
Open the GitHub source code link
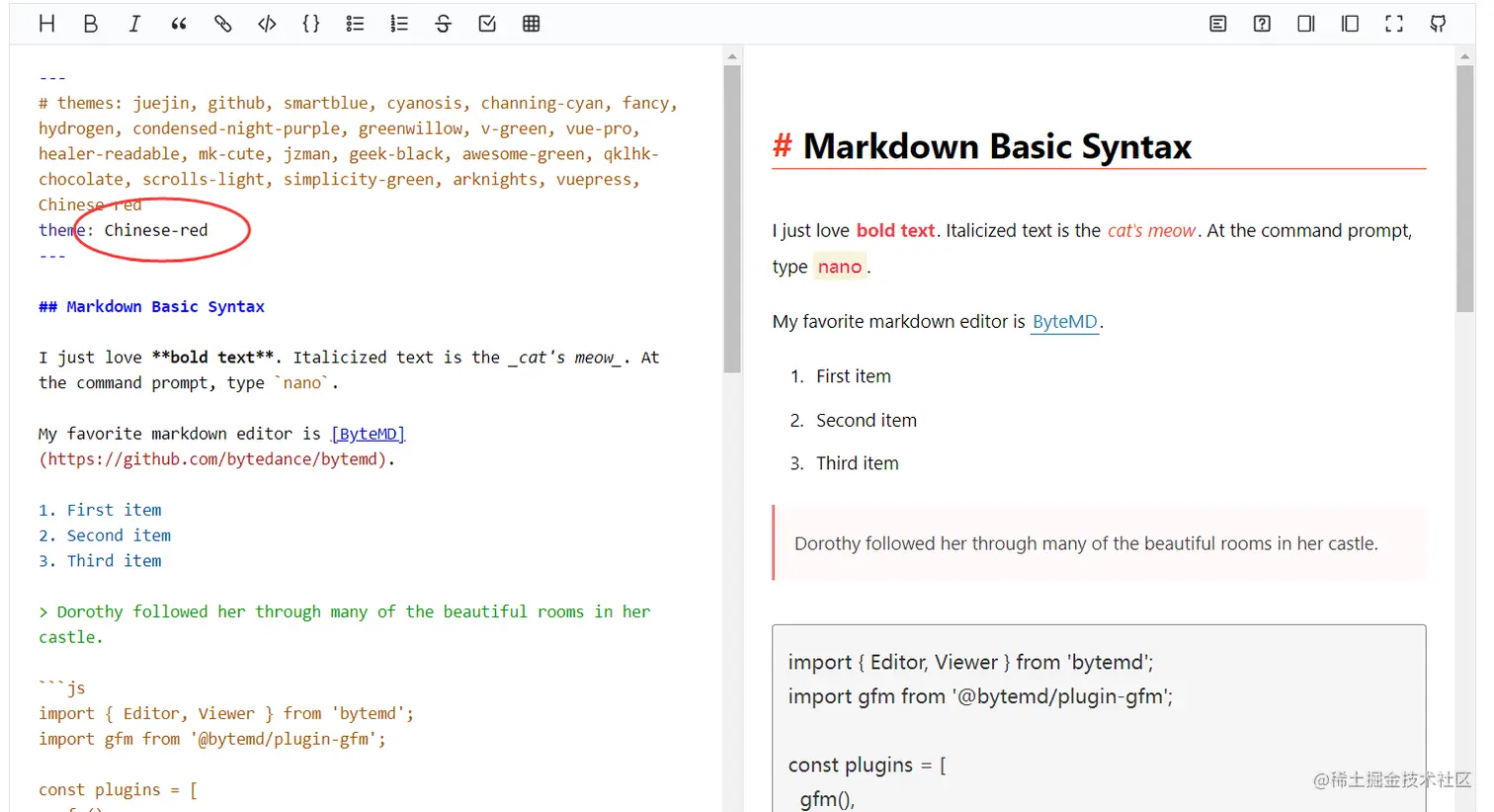1439,24
